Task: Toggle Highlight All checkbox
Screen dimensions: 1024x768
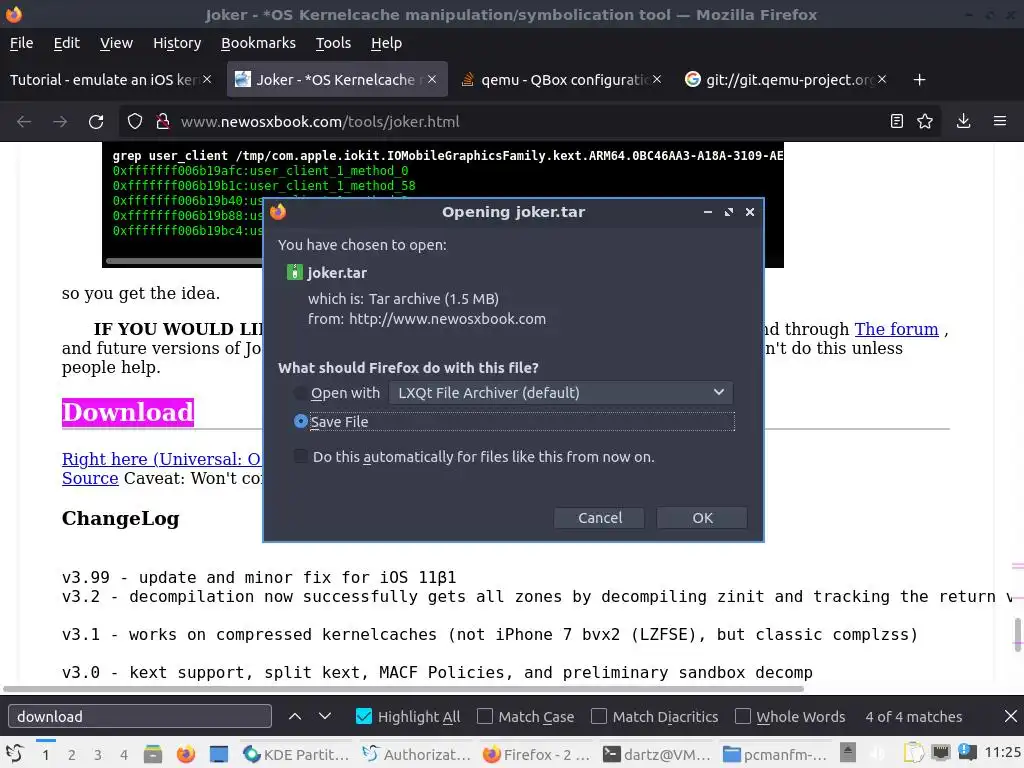Action: pos(364,716)
